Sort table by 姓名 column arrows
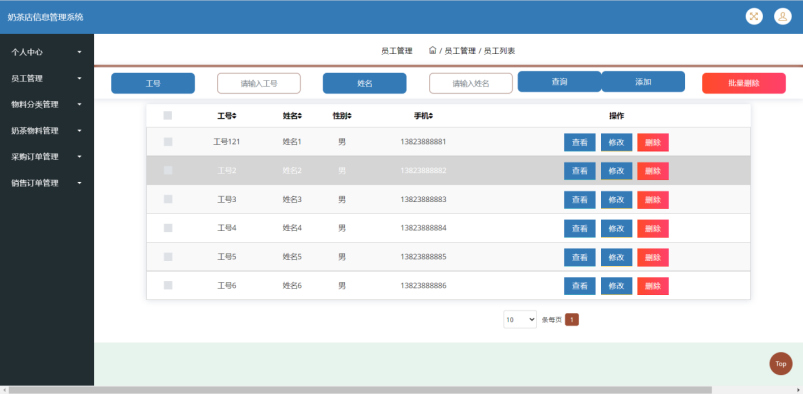Screen dimensions: 803x394 click(300, 116)
